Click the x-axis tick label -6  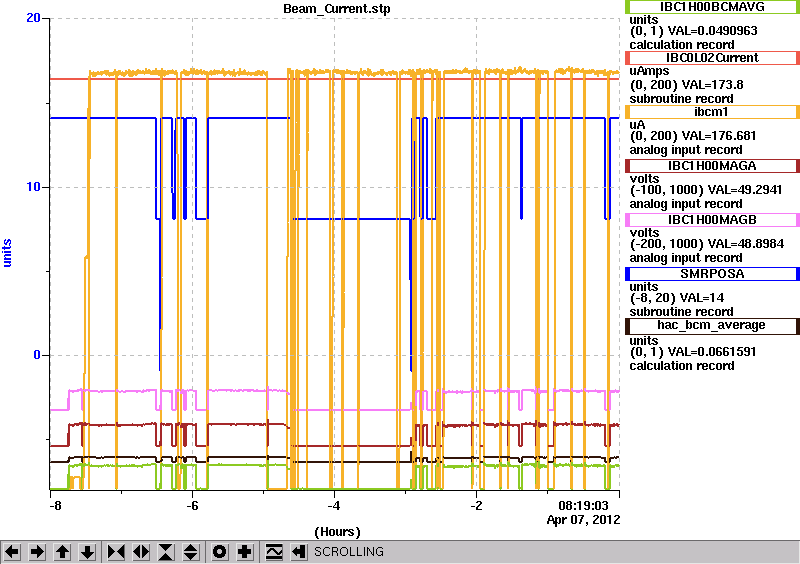coord(192,506)
